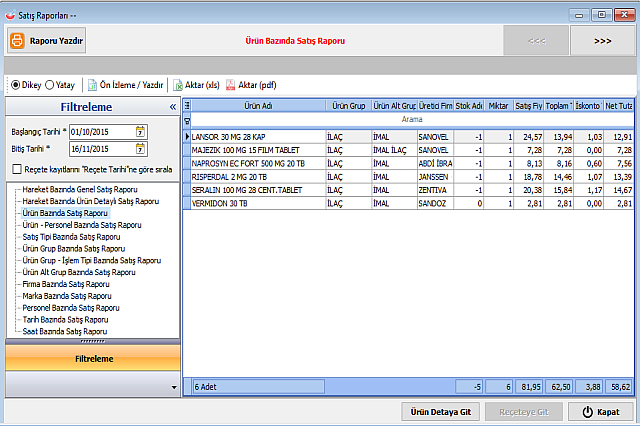Viewport: 640px width, 426px height.
Task: Select the Yatay orientation radio button
Action: coord(50,85)
